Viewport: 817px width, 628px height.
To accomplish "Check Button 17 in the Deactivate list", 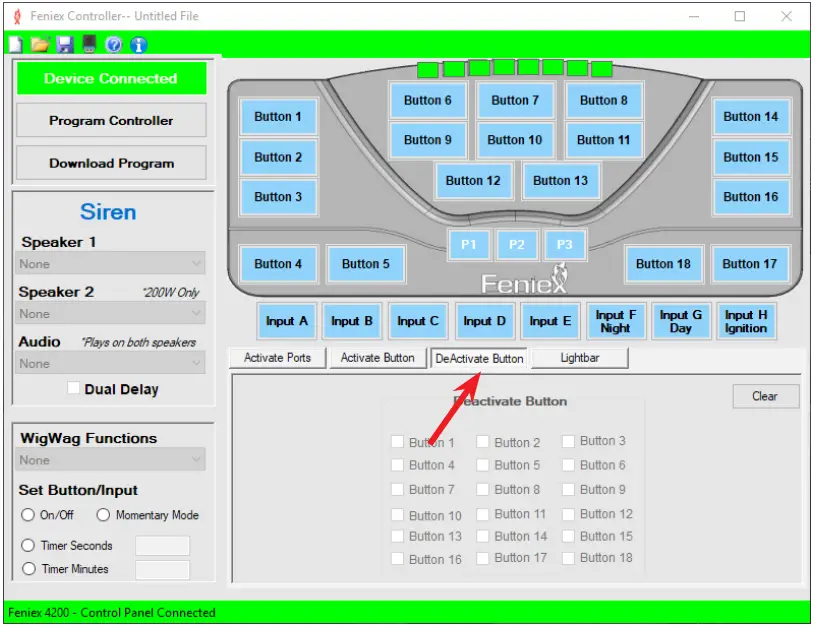I will coord(483,558).
